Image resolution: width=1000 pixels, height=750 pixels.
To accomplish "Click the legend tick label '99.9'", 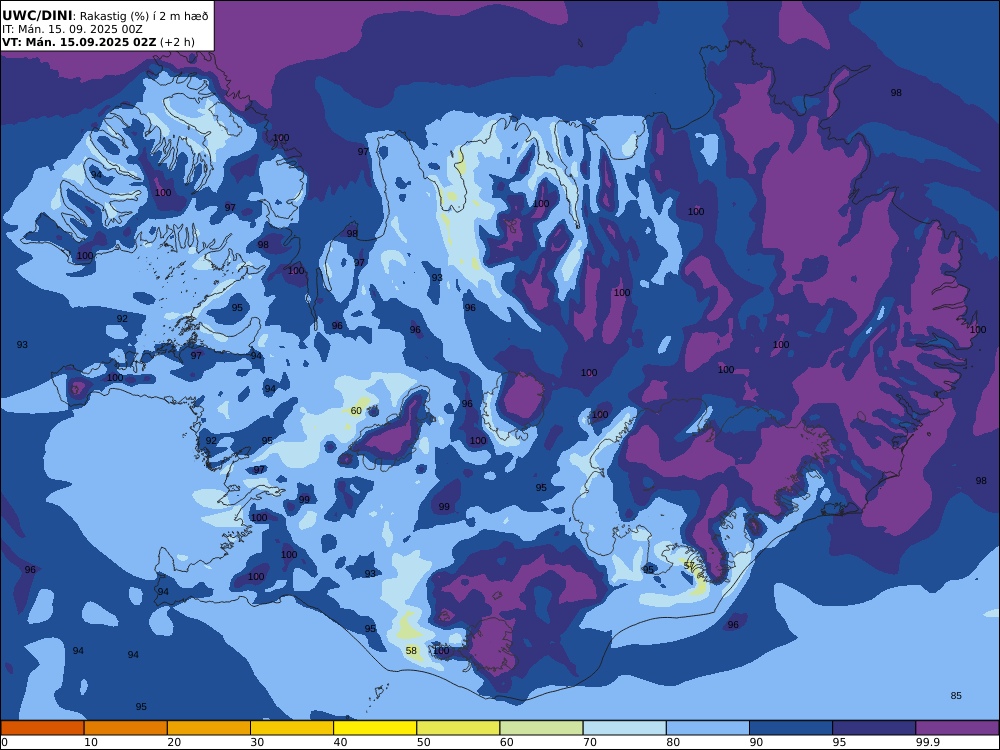I will coord(927,742).
